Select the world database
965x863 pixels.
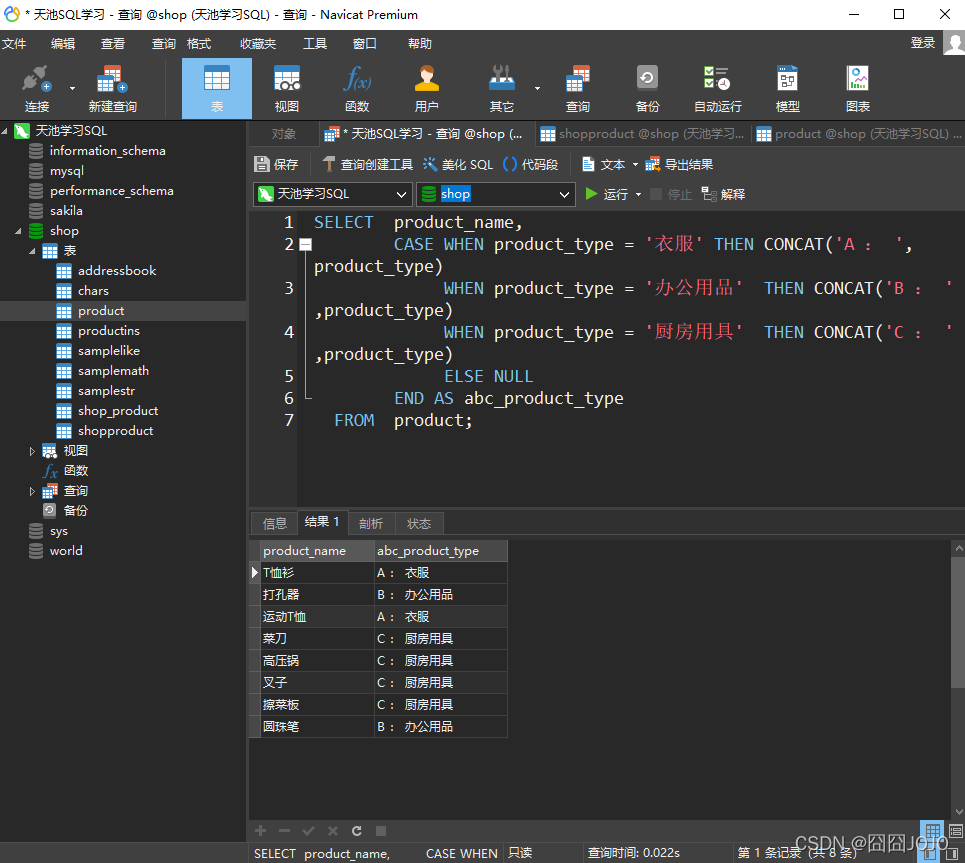[x=66, y=551]
